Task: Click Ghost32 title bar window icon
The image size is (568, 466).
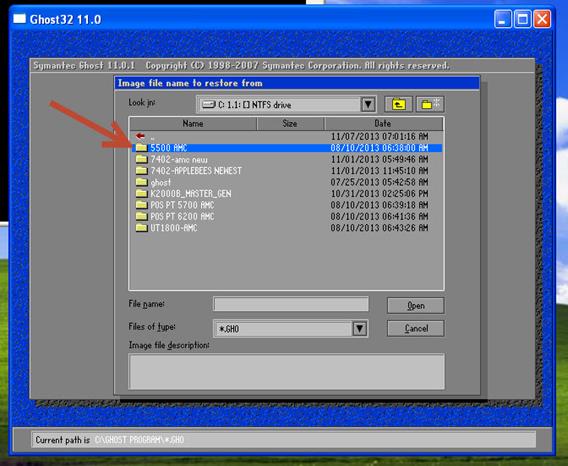Action: click(x=20, y=18)
